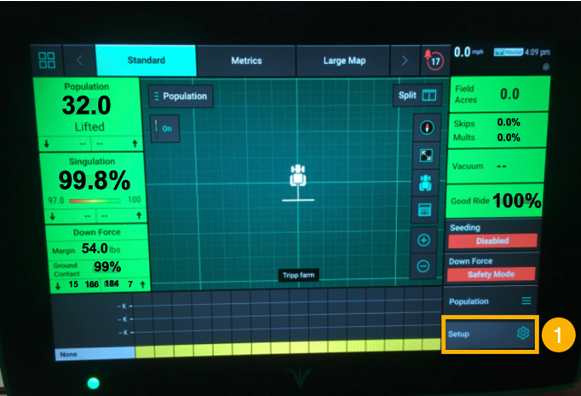
Task: Open the Field Acres tile
Action: [499, 94]
